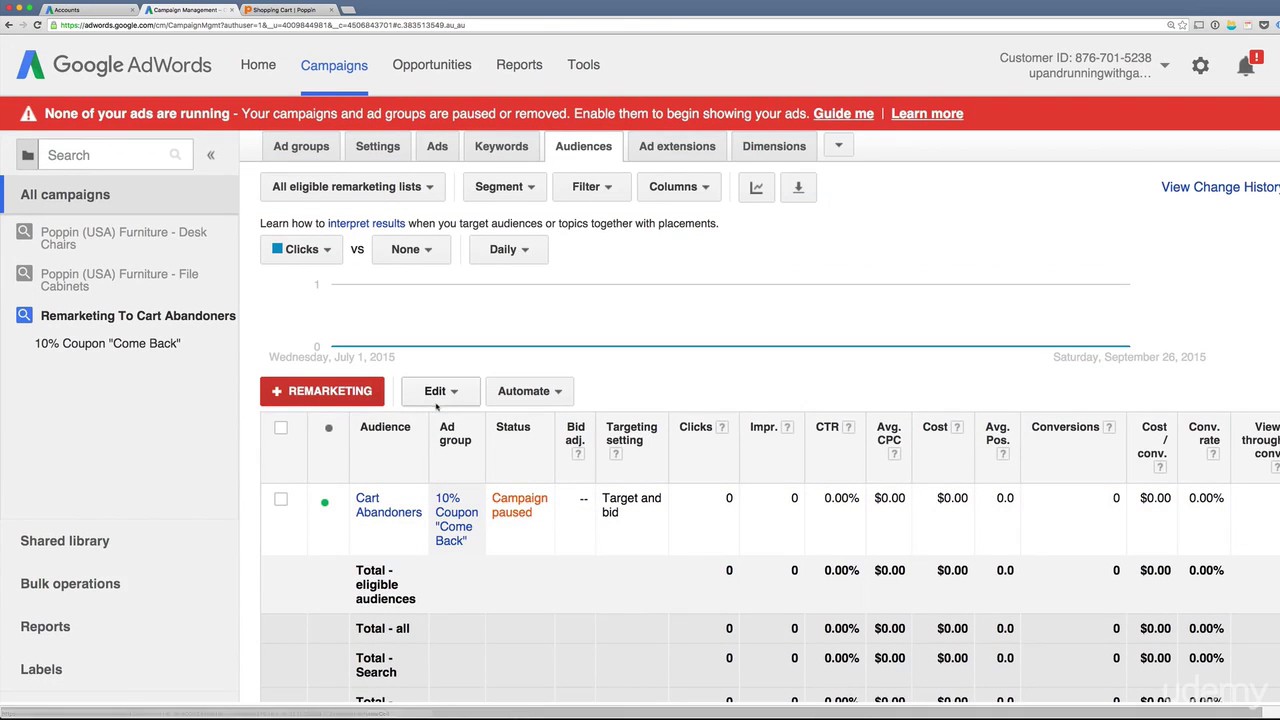This screenshot has width=1280, height=720.
Task: Switch to Shopping Cart | Poppin browser tab
Action: pyautogui.click(x=286, y=9)
